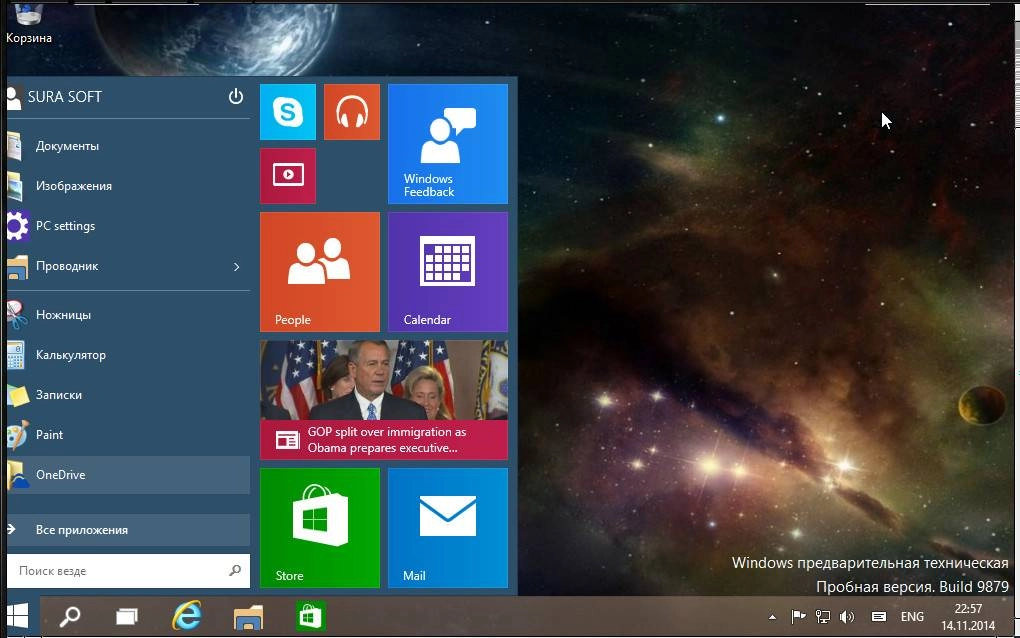
Task: Open the Music headphones tile
Action: (x=352, y=112)
